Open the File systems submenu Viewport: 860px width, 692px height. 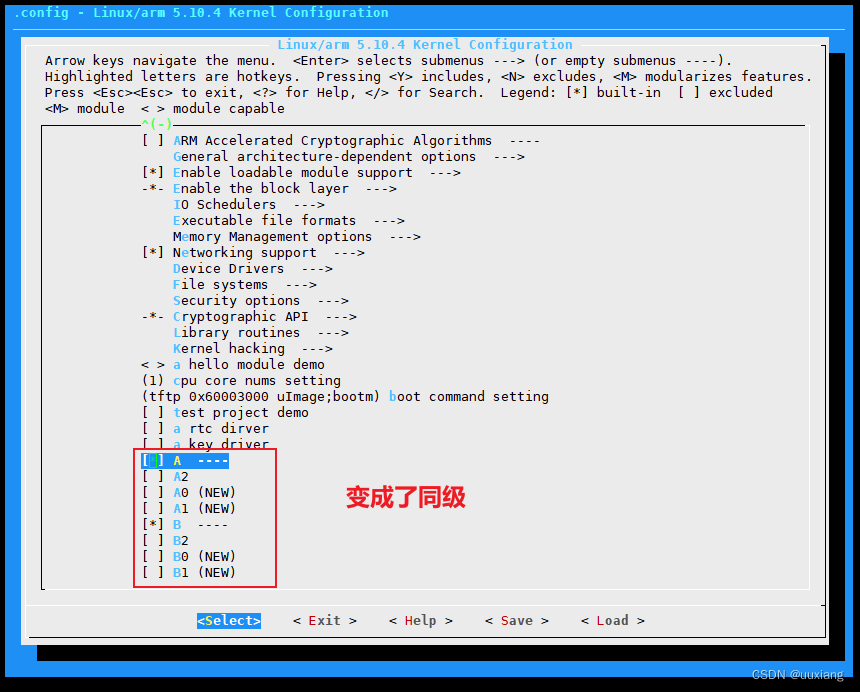[x=245, y=285]
